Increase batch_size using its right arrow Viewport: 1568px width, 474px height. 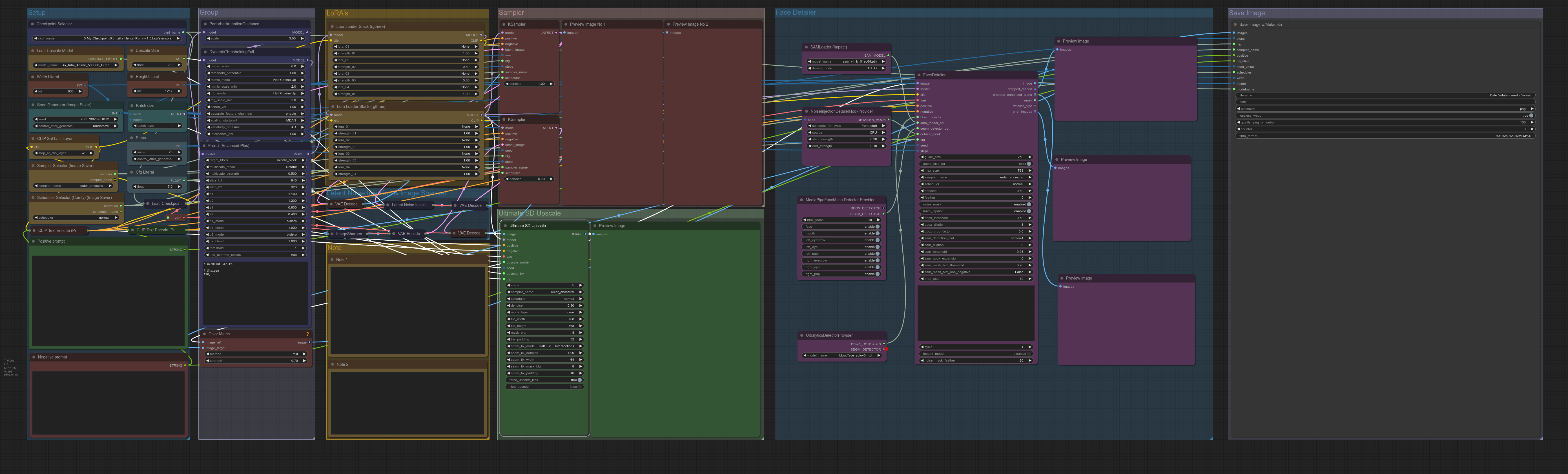179,126
